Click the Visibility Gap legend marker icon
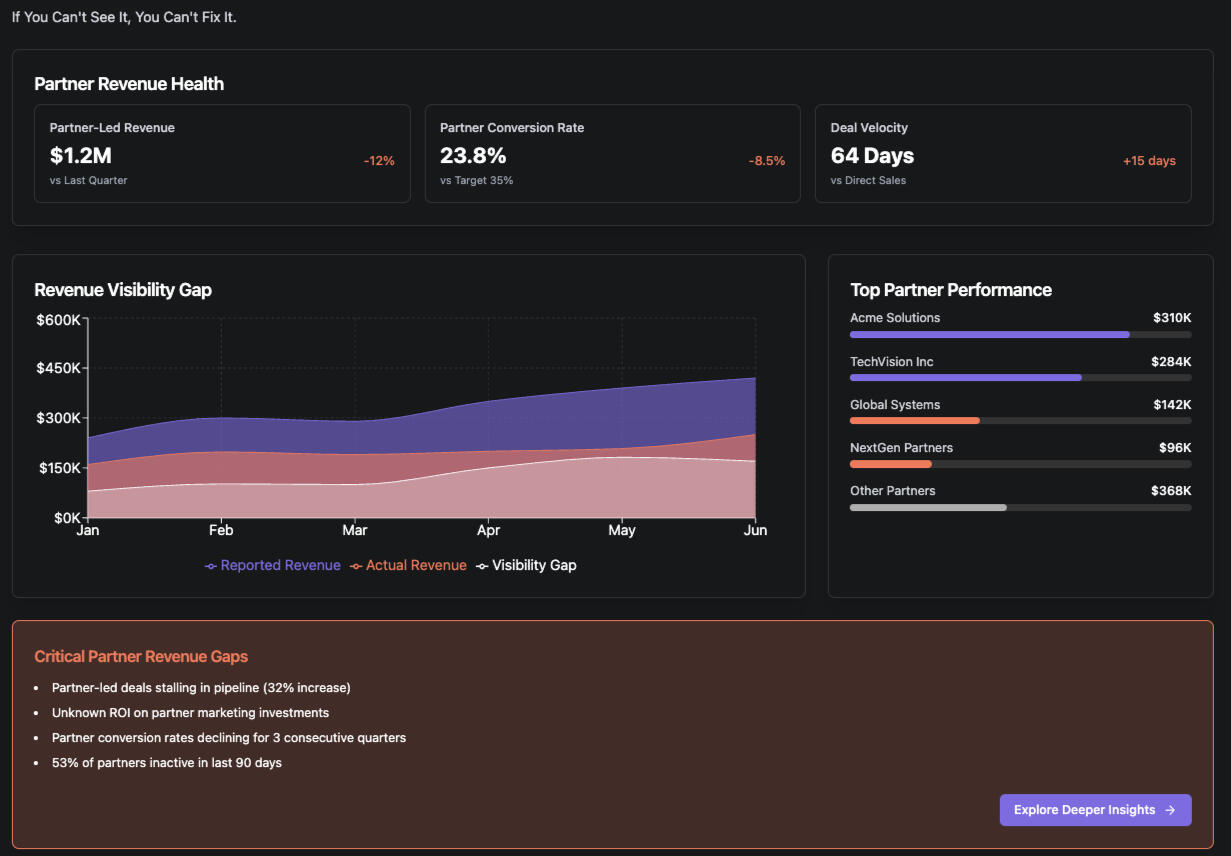 482,566
